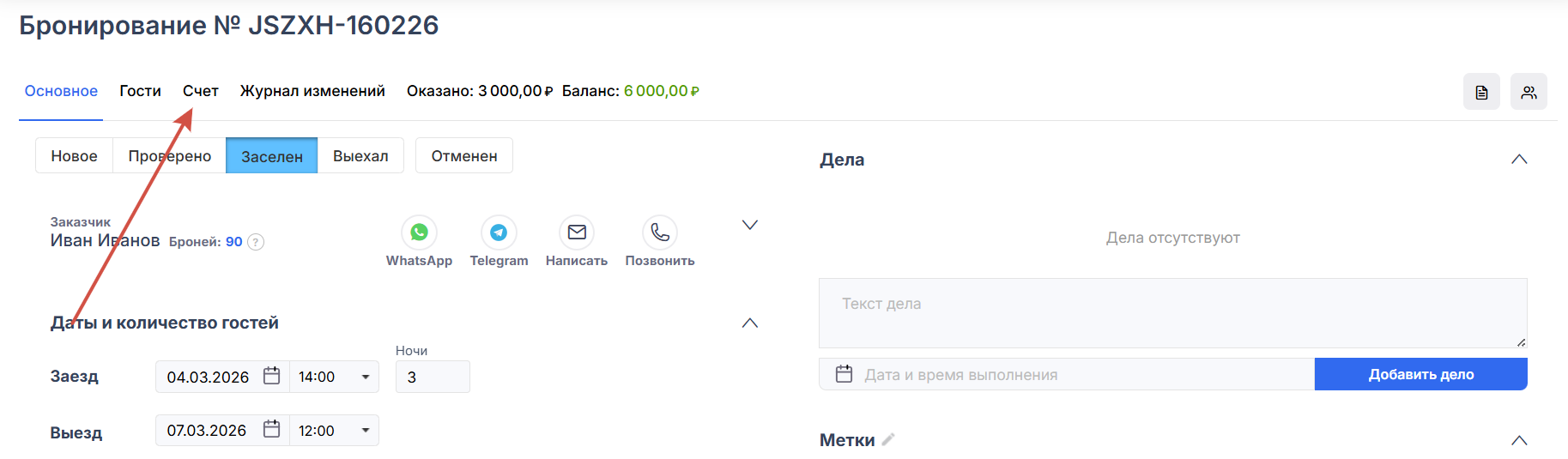Click the envelope icon to write a message
Viewport: 1568px width, 459px height.
(577, 233)
